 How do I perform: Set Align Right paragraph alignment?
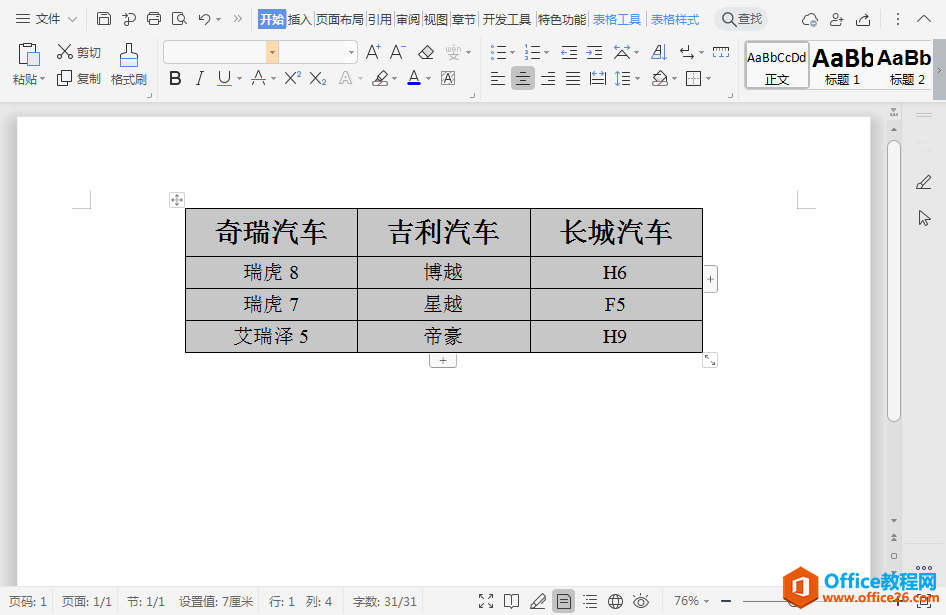click(x=548, y=78)
